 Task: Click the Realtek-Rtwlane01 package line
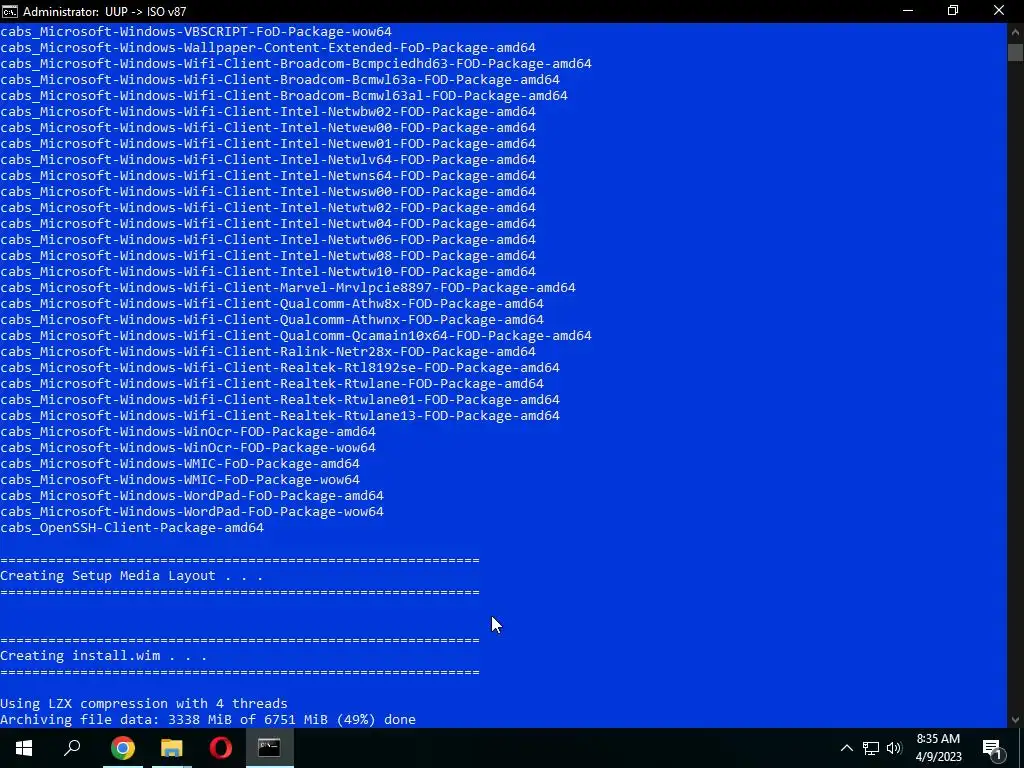(280, 400)
